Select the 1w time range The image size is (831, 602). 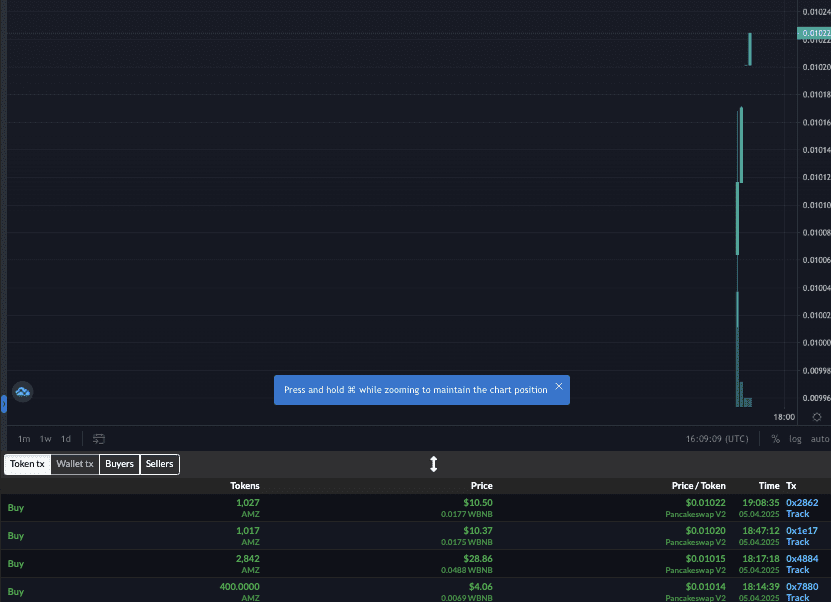coord(46,439)
